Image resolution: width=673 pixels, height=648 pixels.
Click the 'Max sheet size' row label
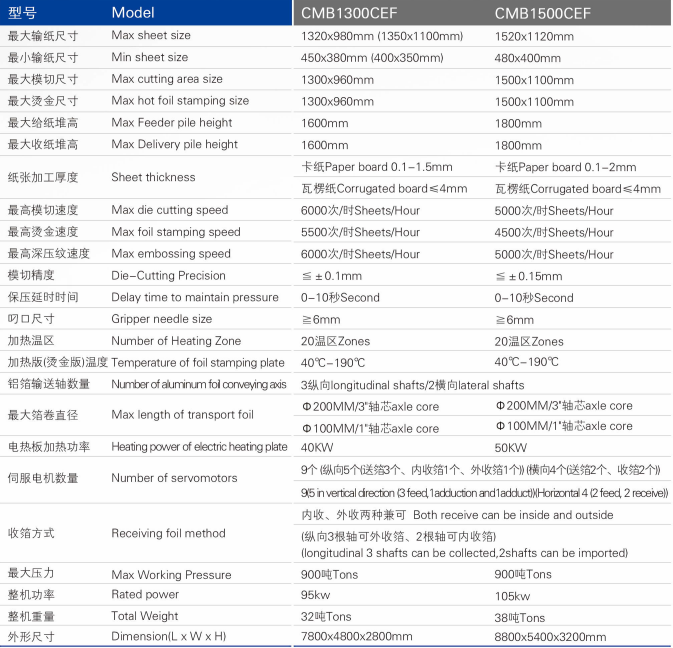tap(151, 35)
